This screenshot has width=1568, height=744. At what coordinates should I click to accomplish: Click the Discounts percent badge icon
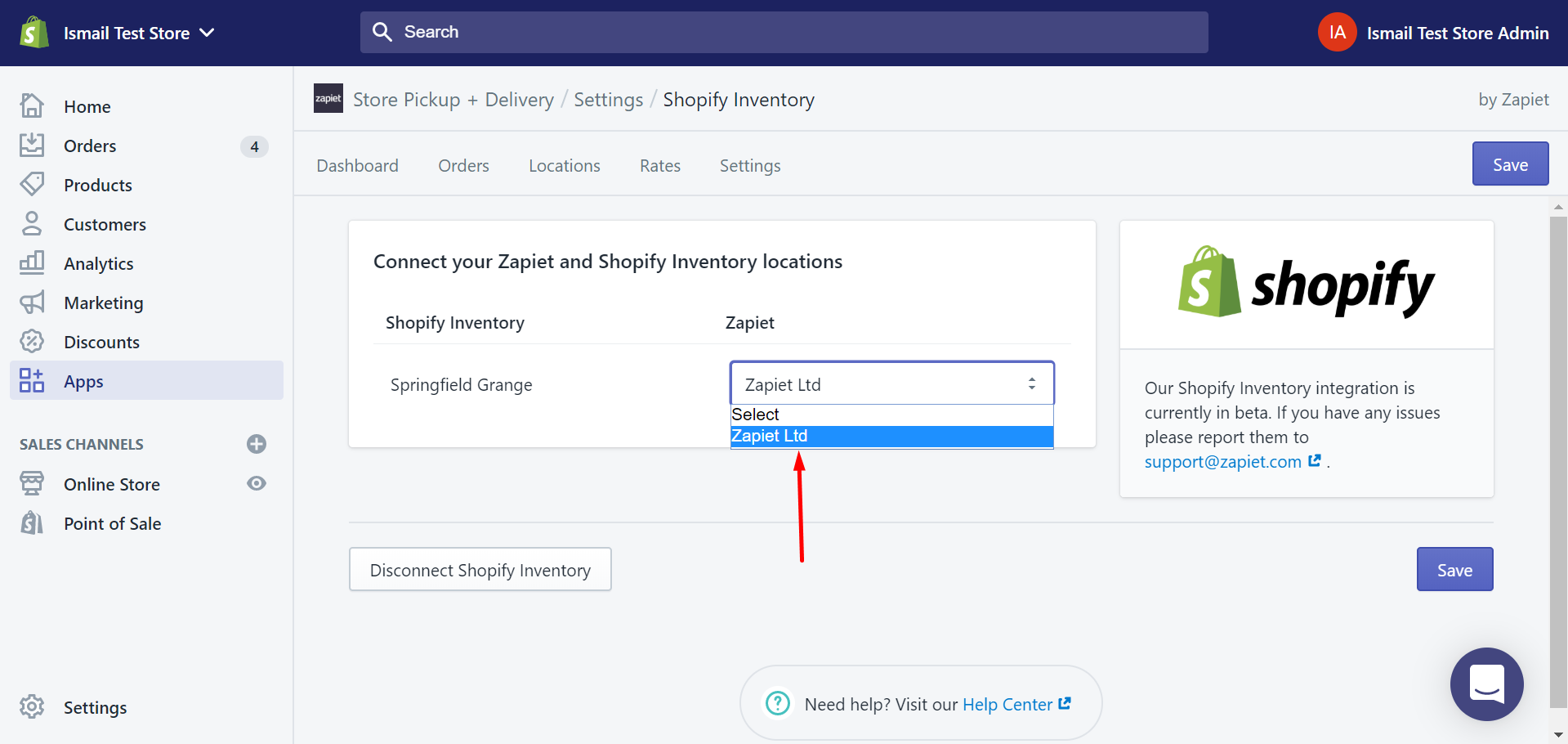pyautogui.click(x=32, y=342)
